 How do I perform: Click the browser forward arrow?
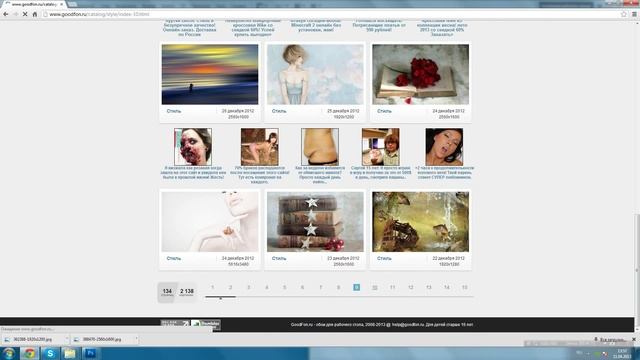pyautogui.click(x=16, y=14)
